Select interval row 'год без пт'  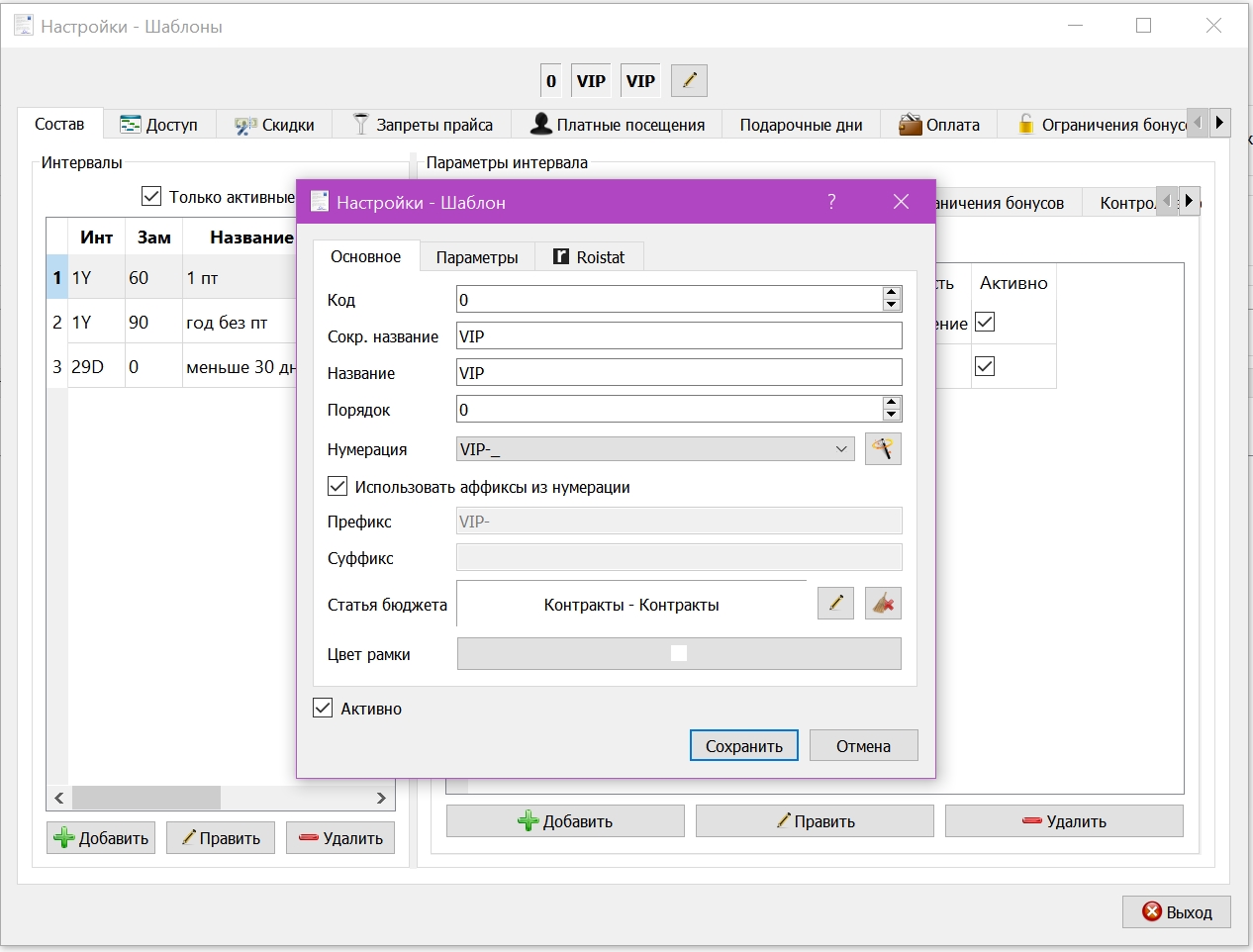point(173,322)
